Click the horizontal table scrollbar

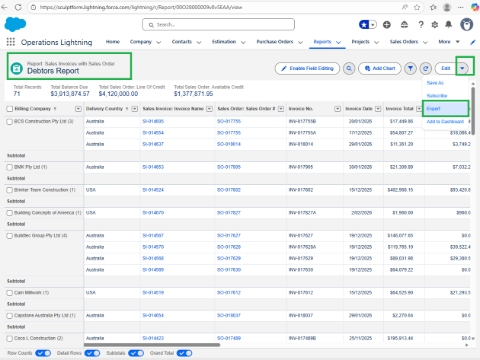coord(152,345)
